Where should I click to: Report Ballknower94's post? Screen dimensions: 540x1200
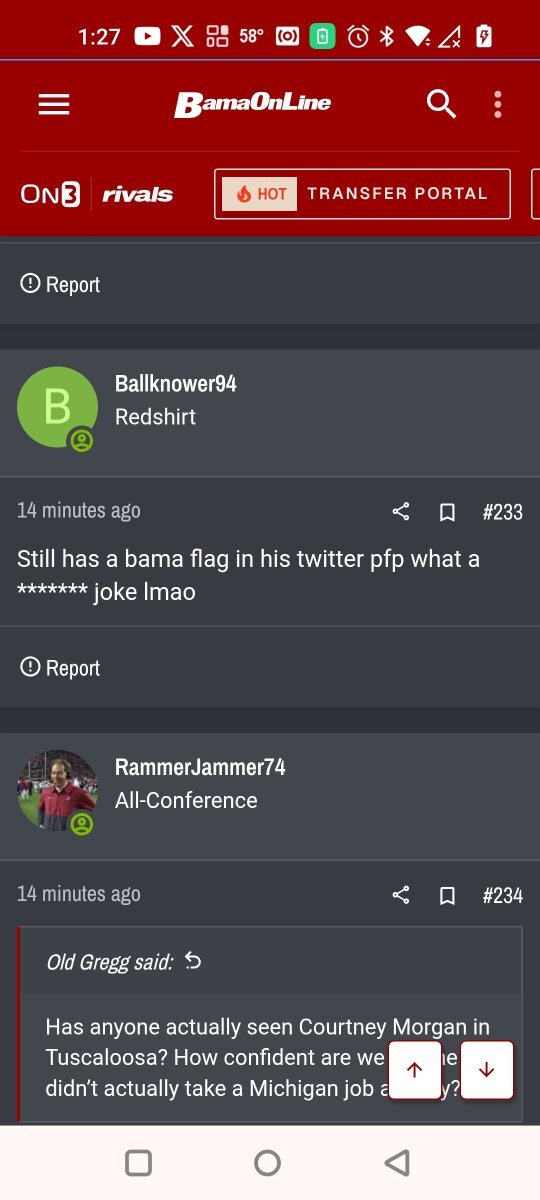pyautogui.click(x=60, y=667)
